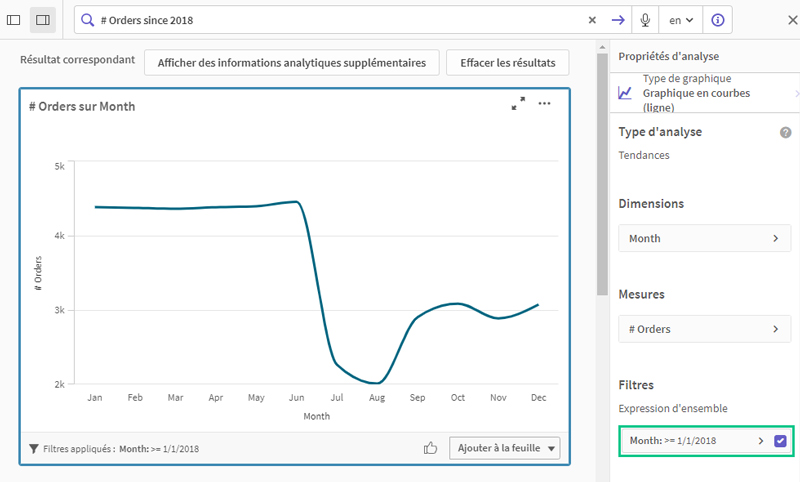Click the 'Aug' label on the x-axis
Screen dimensions: 800x482
(377, 397)
